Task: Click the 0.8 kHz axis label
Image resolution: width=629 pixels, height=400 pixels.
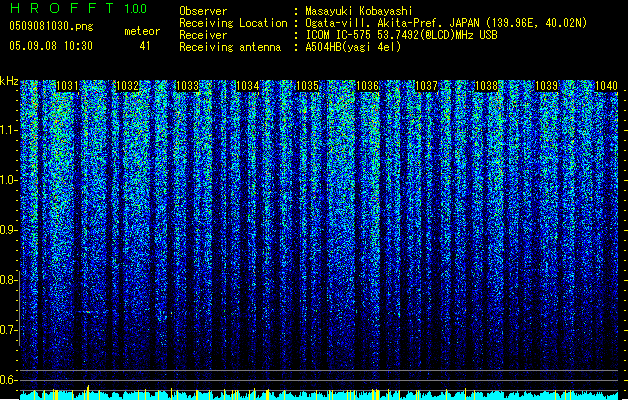Action: pyautogui.click(x=9, y=280)
